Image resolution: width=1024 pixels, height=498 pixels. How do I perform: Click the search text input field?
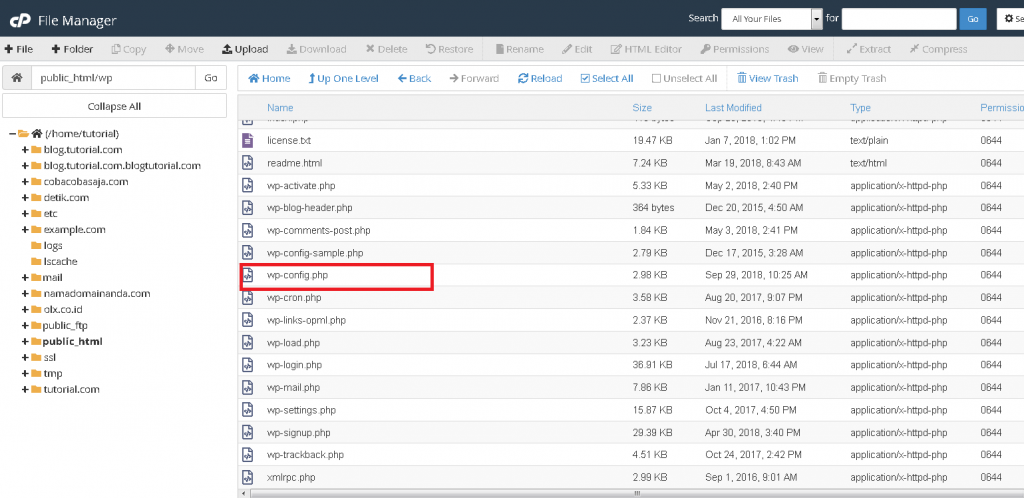899,19
